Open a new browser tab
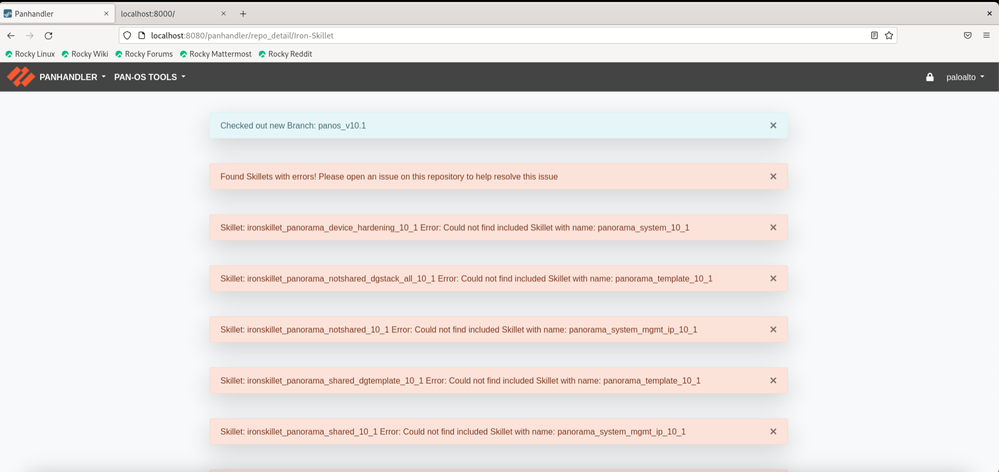999x472 pixels. coord(243,14)
